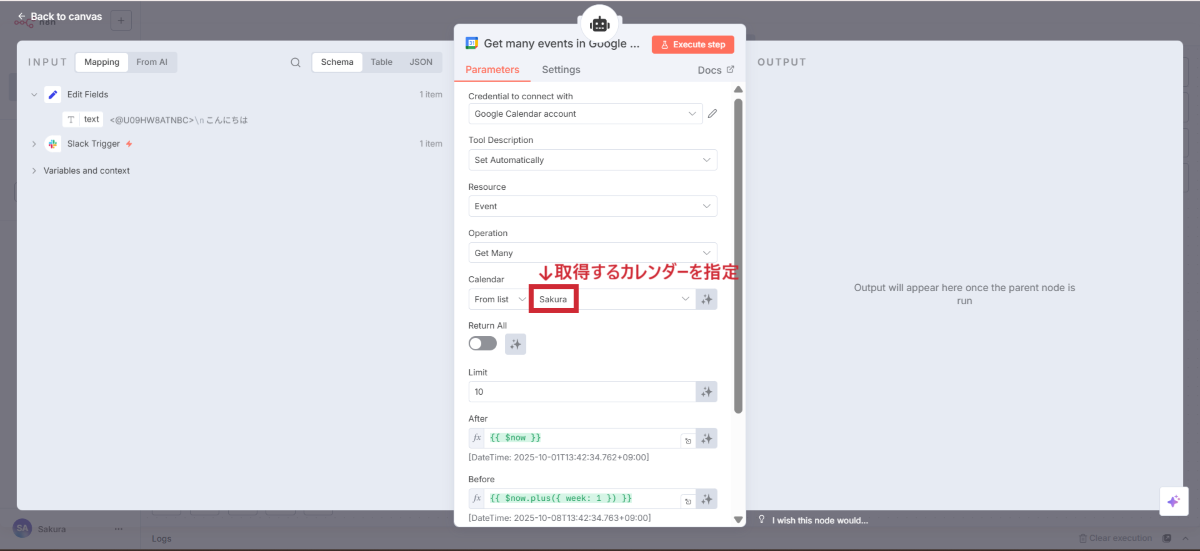
Task: Click AI sparkle button beside Return All
Action: point(515,344)
